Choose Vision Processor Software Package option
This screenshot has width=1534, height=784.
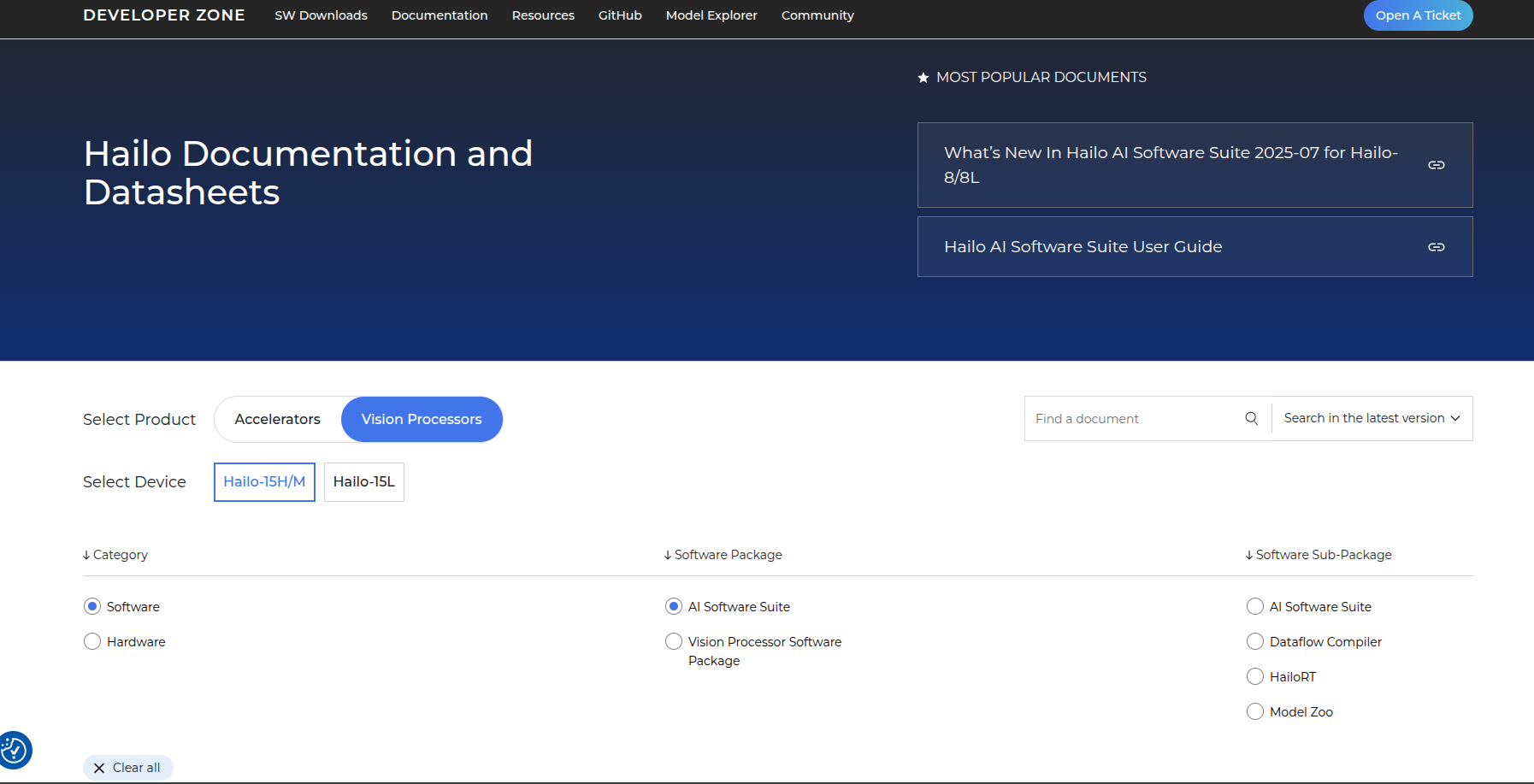674,641
